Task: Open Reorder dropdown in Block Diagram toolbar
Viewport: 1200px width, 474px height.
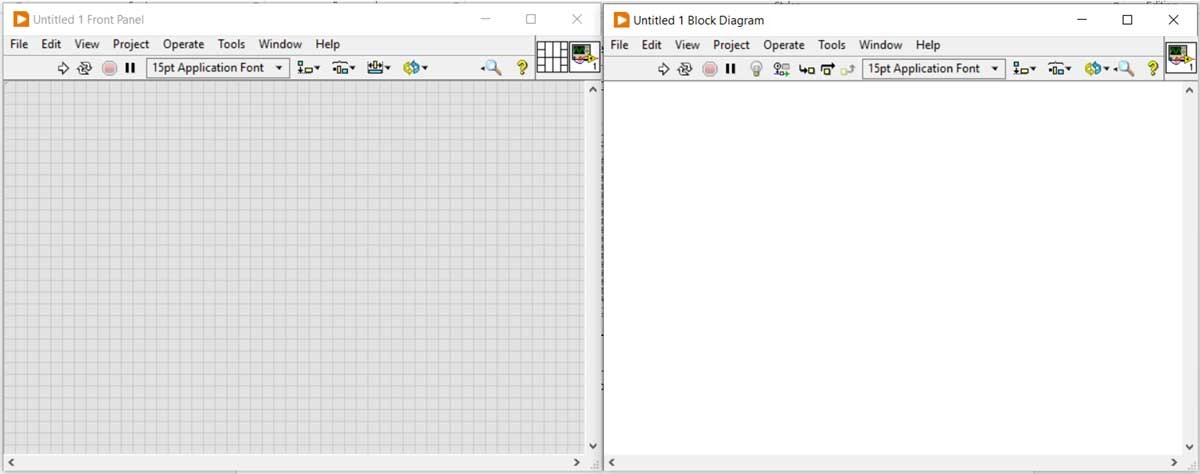Action: (x=1096, y=68)
